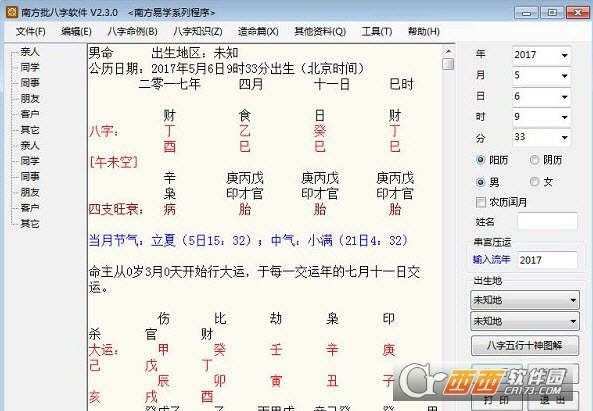Click the 当月节气 blue text line
The width and height of the screenshot is (593, 411).
[248, 240]
